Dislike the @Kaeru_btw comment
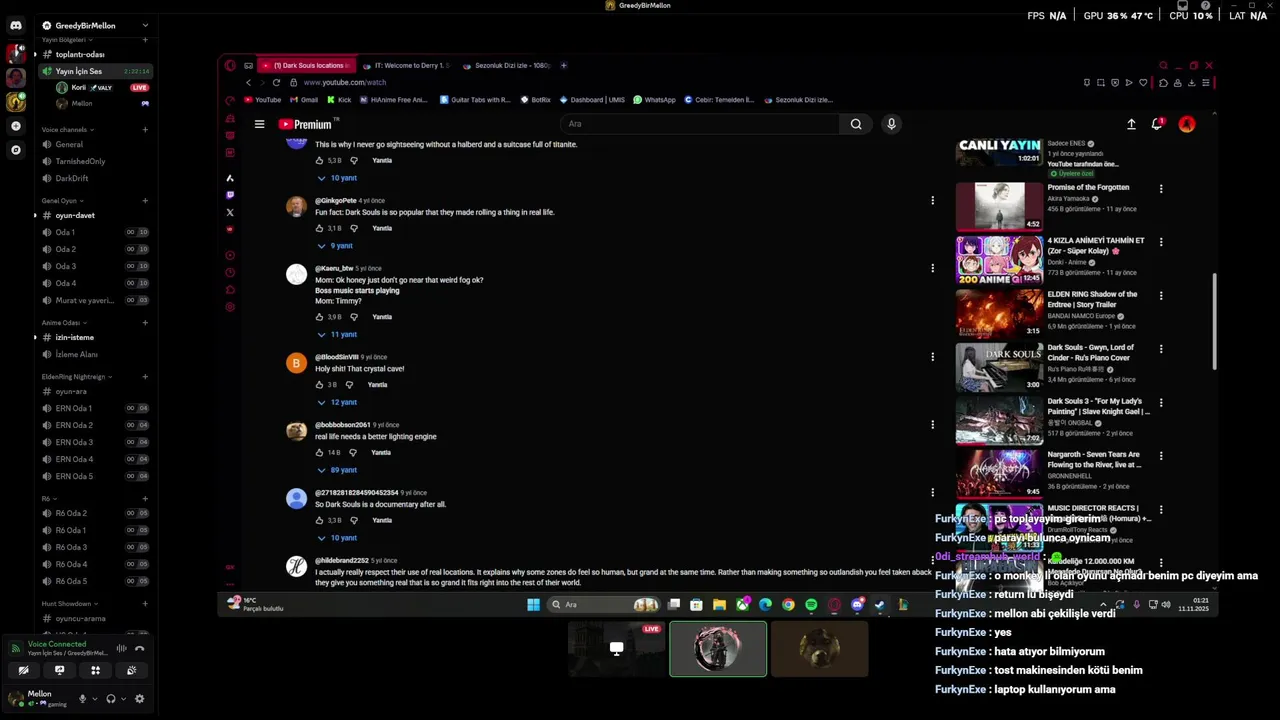 [353, 317]
